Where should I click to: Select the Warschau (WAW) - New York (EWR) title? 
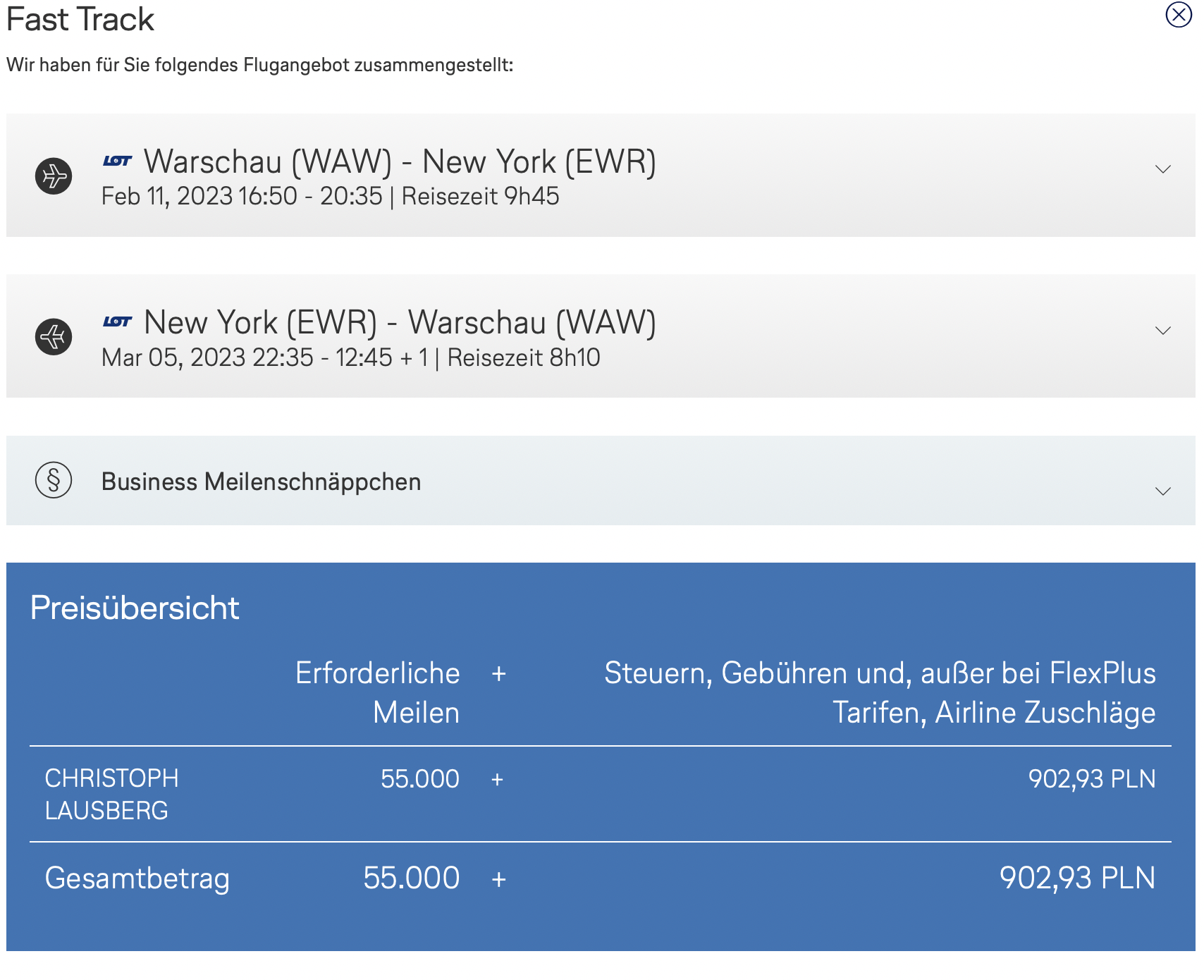[x=400, y=162]
